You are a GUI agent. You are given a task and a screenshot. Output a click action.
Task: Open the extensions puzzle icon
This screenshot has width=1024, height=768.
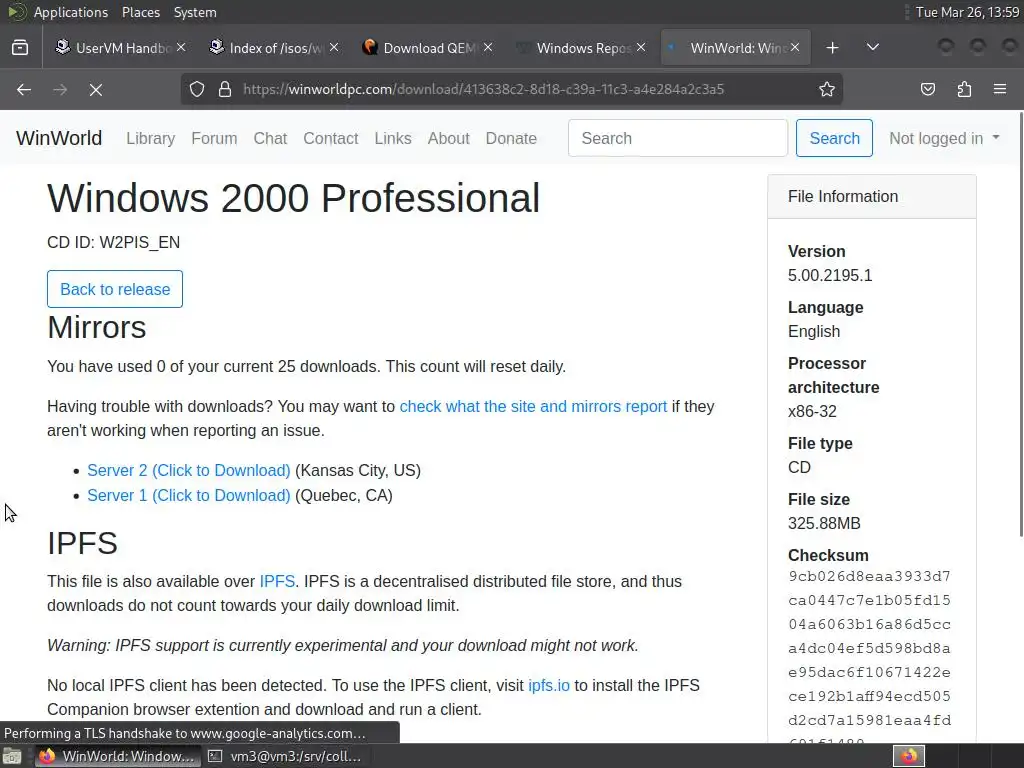click(x=964, y=89)
